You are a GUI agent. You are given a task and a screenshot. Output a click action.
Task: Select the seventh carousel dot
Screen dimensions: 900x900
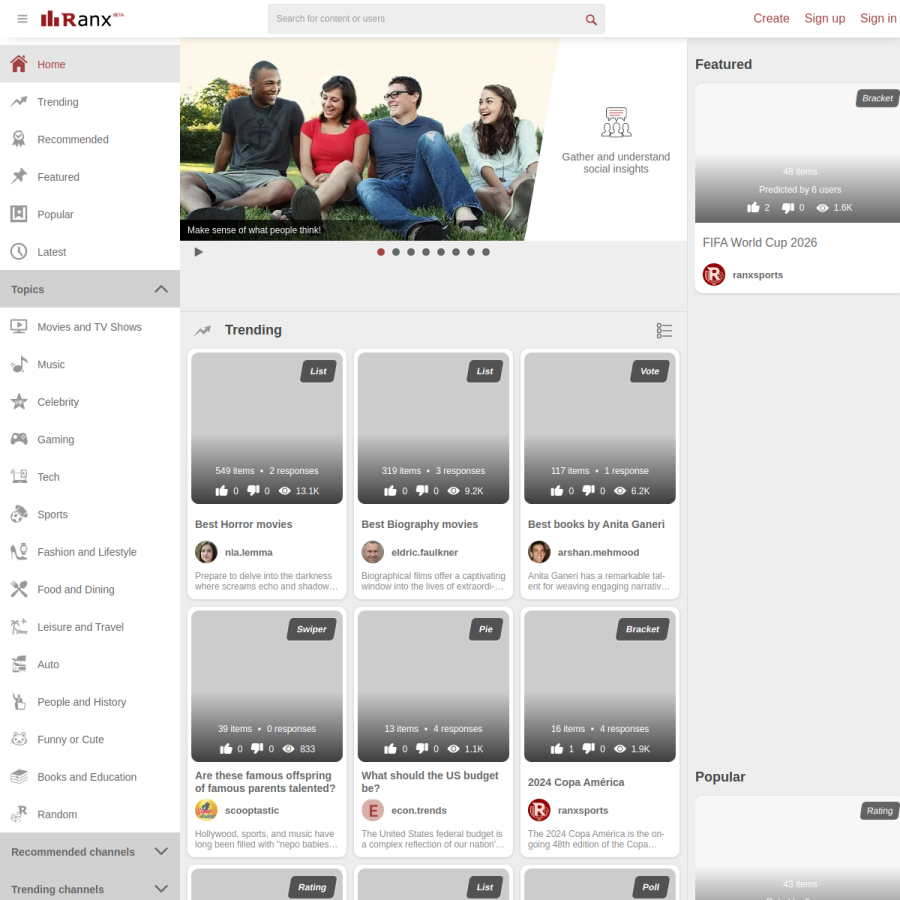[x=471, y=252]
